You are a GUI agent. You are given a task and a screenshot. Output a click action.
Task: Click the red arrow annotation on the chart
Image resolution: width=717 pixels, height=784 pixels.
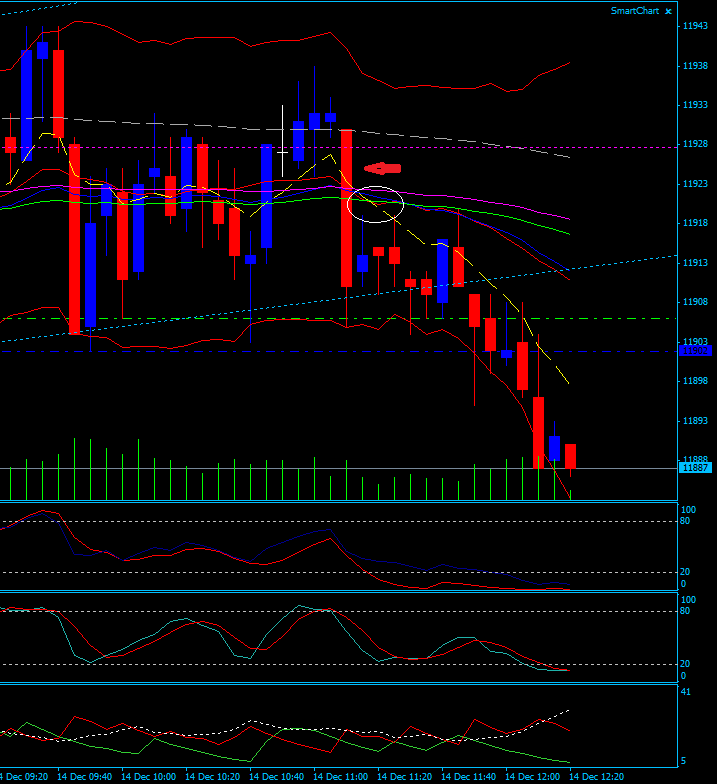[x=382, y=168]
